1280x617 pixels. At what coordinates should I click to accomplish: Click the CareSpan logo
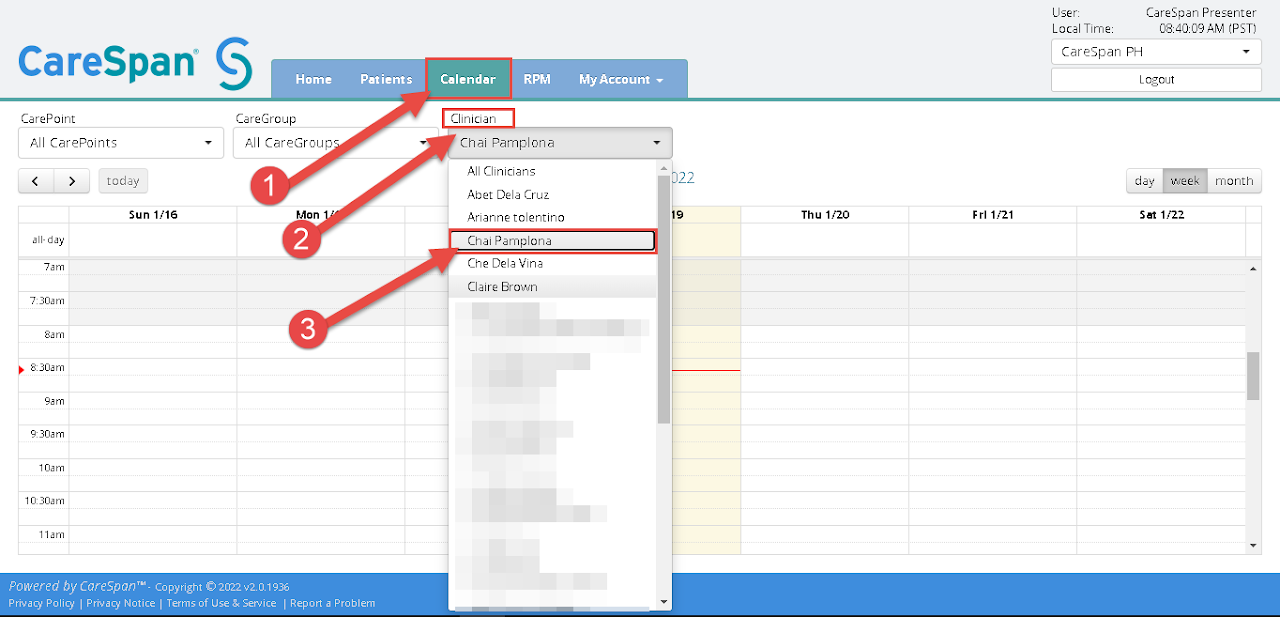135,62
